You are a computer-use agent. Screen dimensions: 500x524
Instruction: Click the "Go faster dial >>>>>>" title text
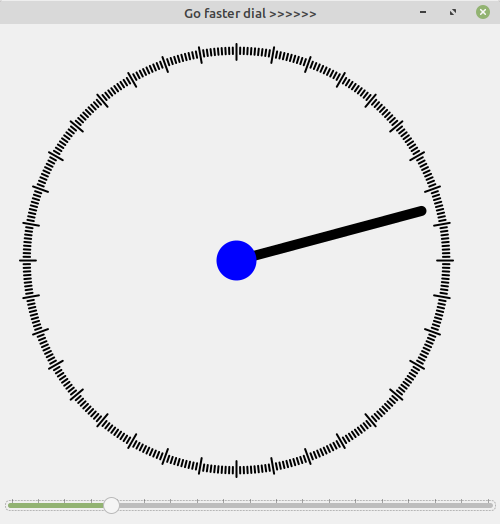tap(250, 14)
